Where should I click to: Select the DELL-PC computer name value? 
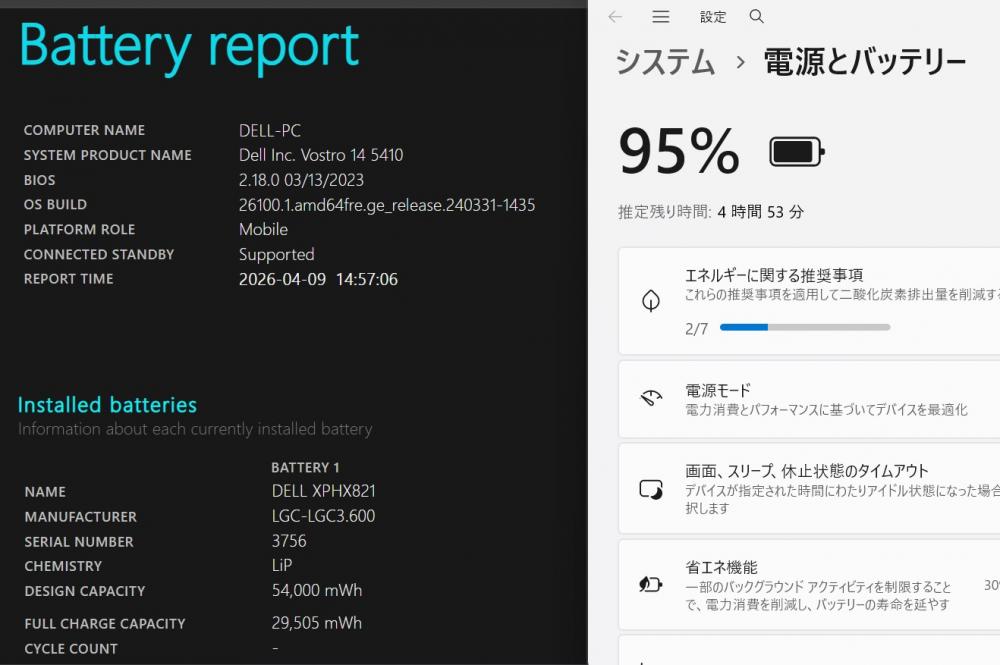pyautogui.click(x=270, y=131)
